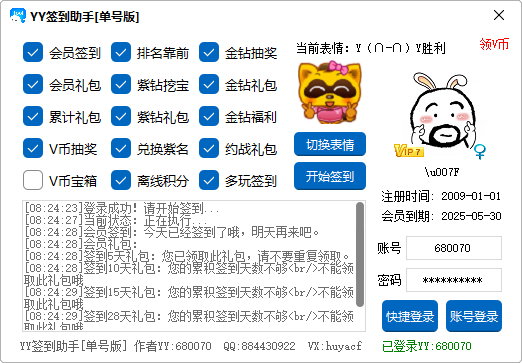The width and height of the screenshot is (522, 363).
Task: Click the 当前表情 status text
Action: (x=371, y=48)
